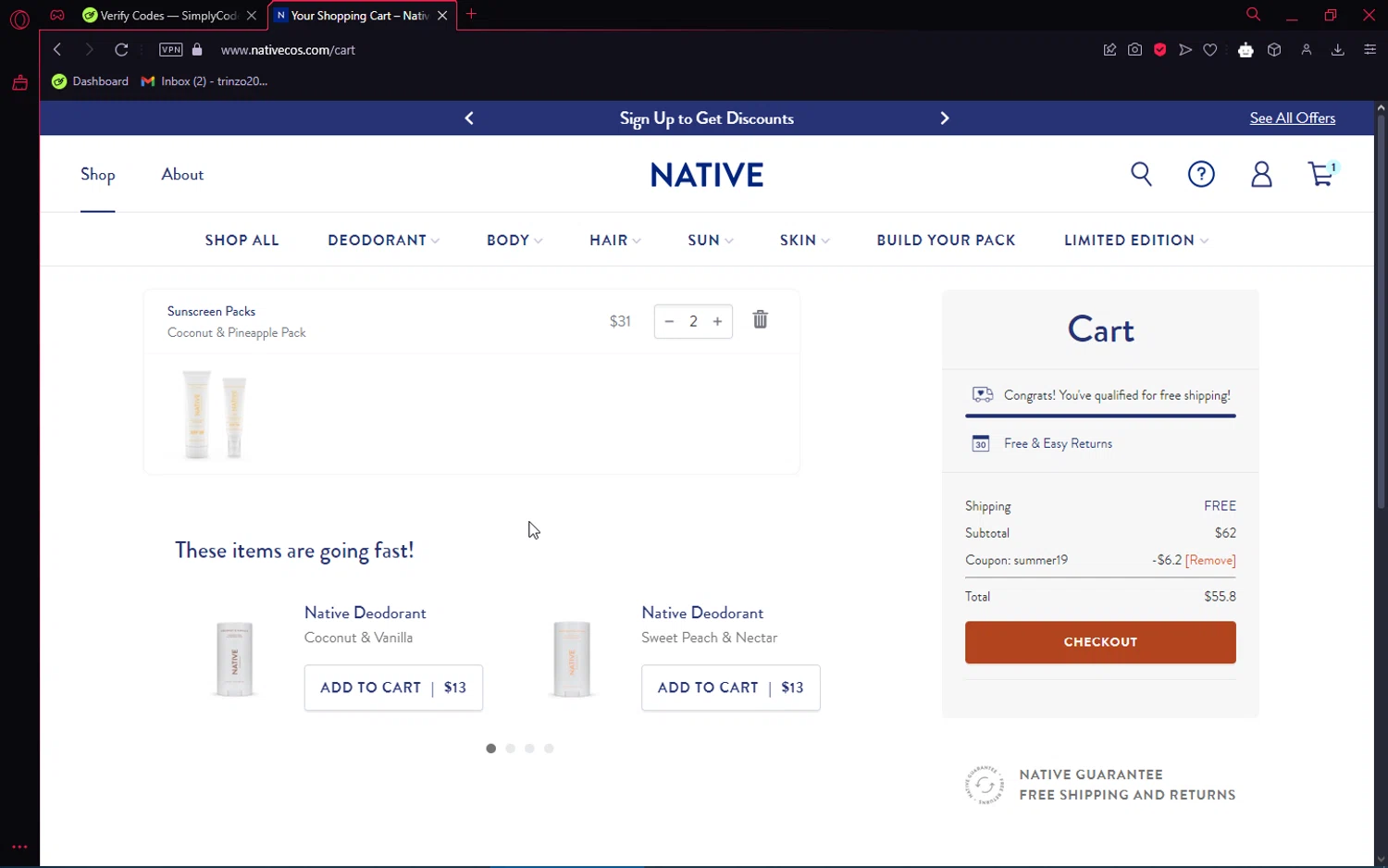The width and height of the screenshot is (1388, 868).
Task: Increase Sunscreen Packs quantity with plus
Action: tap(717, 321)
